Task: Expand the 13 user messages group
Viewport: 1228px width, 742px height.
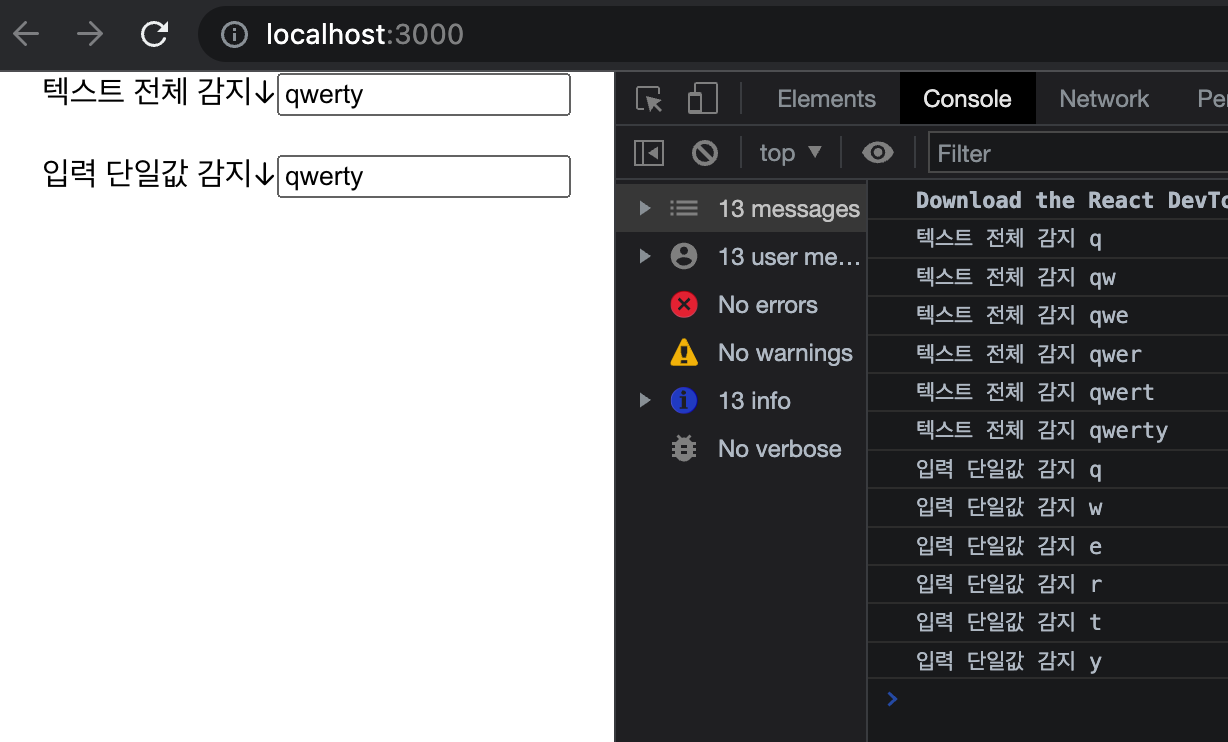Action: pyautogui.click(x=645, y=256)
